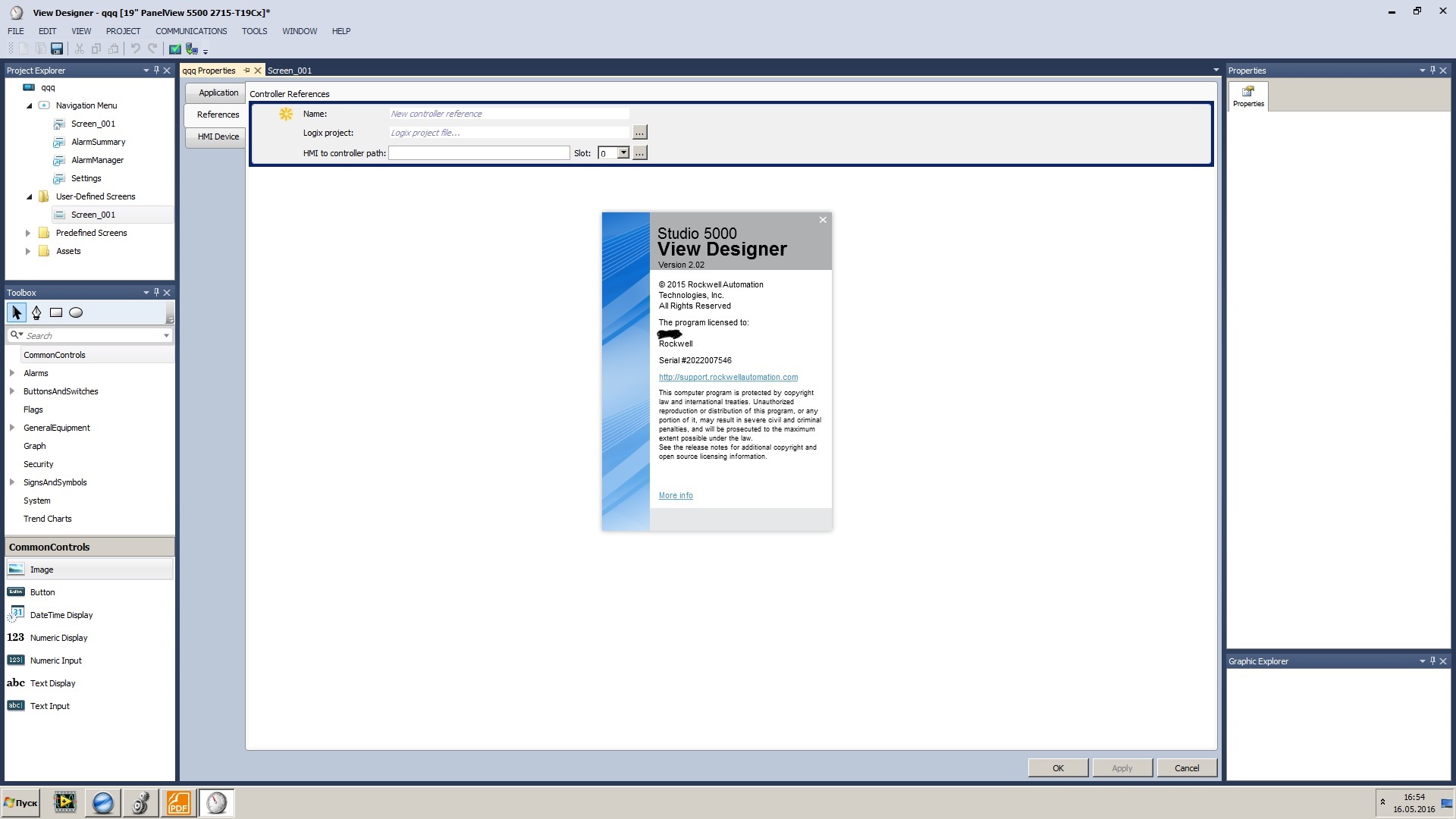Open the PROJECT menu
This screenshot has width=1456, height=819.
tap(123, 31)
